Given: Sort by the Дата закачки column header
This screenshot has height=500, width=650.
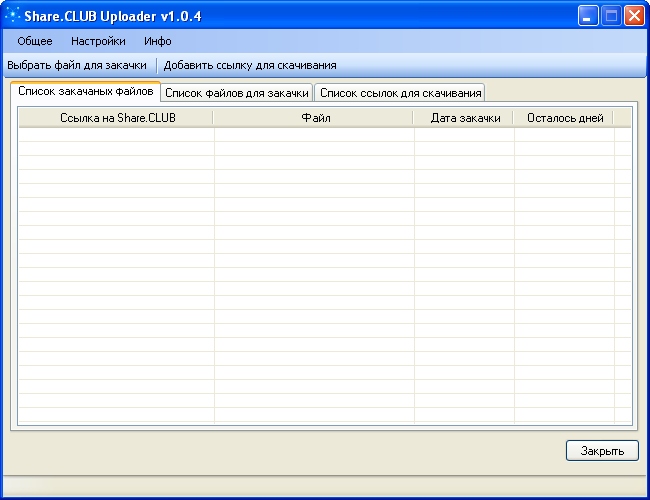Looking at the screenshot, I should pos(465,118).
